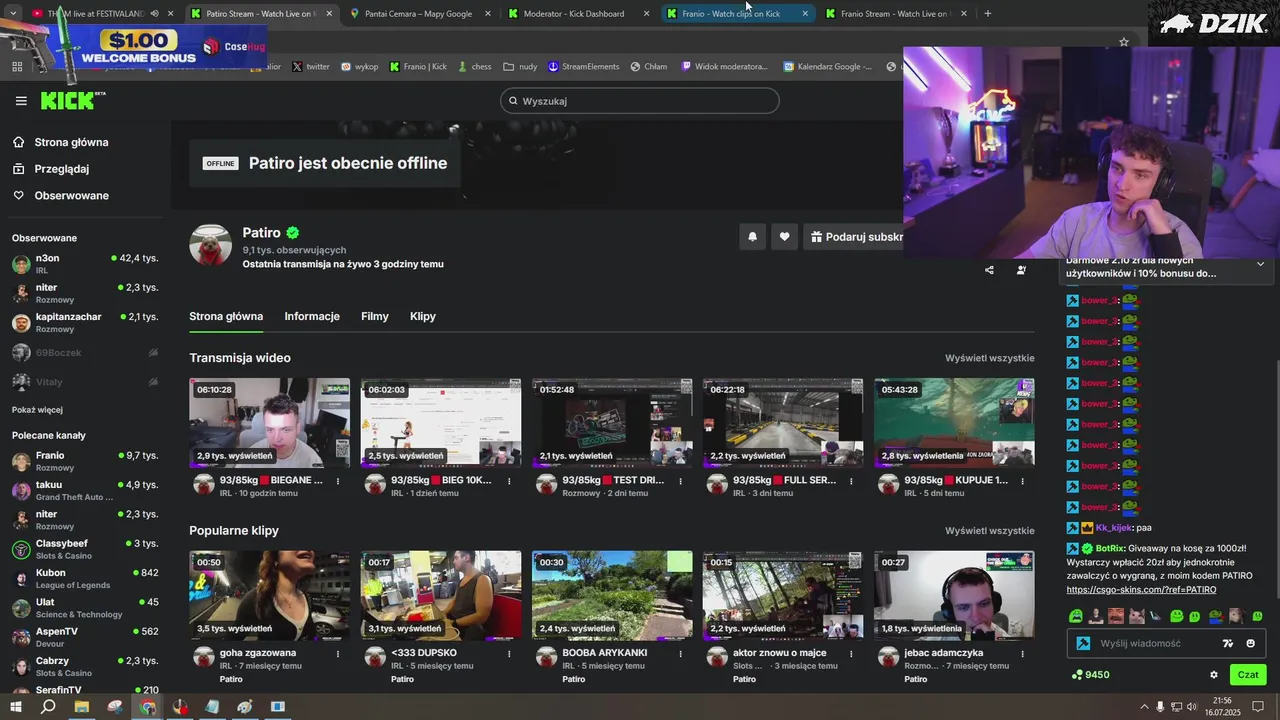
Task: Open the Informacje channel tab
Action: 312,316
